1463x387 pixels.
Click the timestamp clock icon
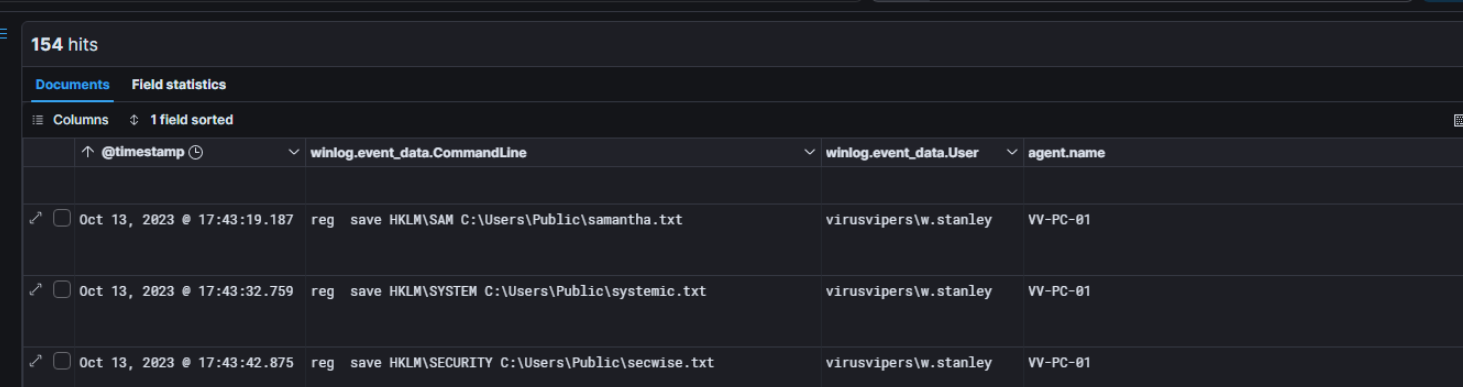point(196,153)
